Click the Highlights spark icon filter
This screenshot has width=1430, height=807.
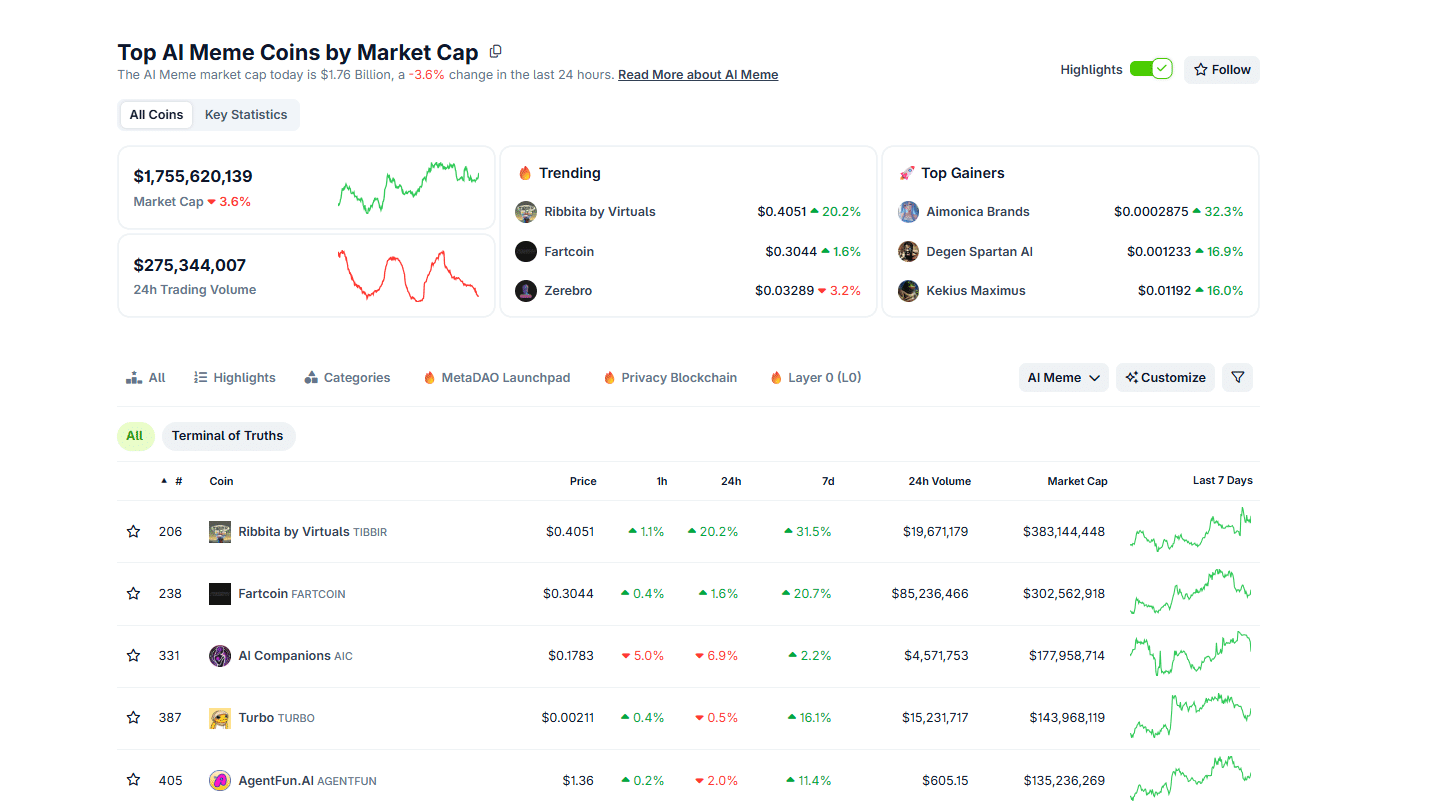pos(200,377)
